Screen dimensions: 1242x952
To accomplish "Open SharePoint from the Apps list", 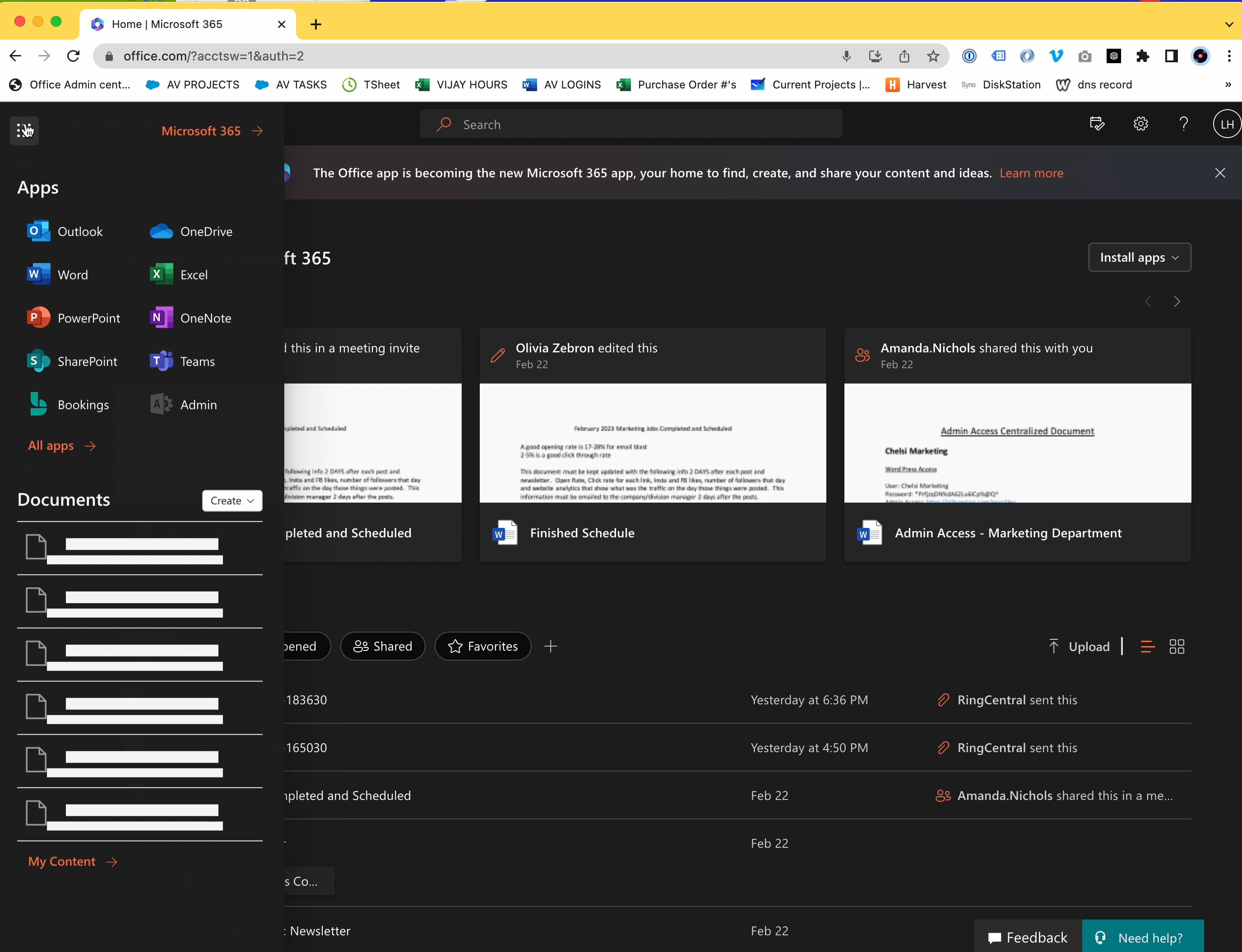I will point(72,361).
